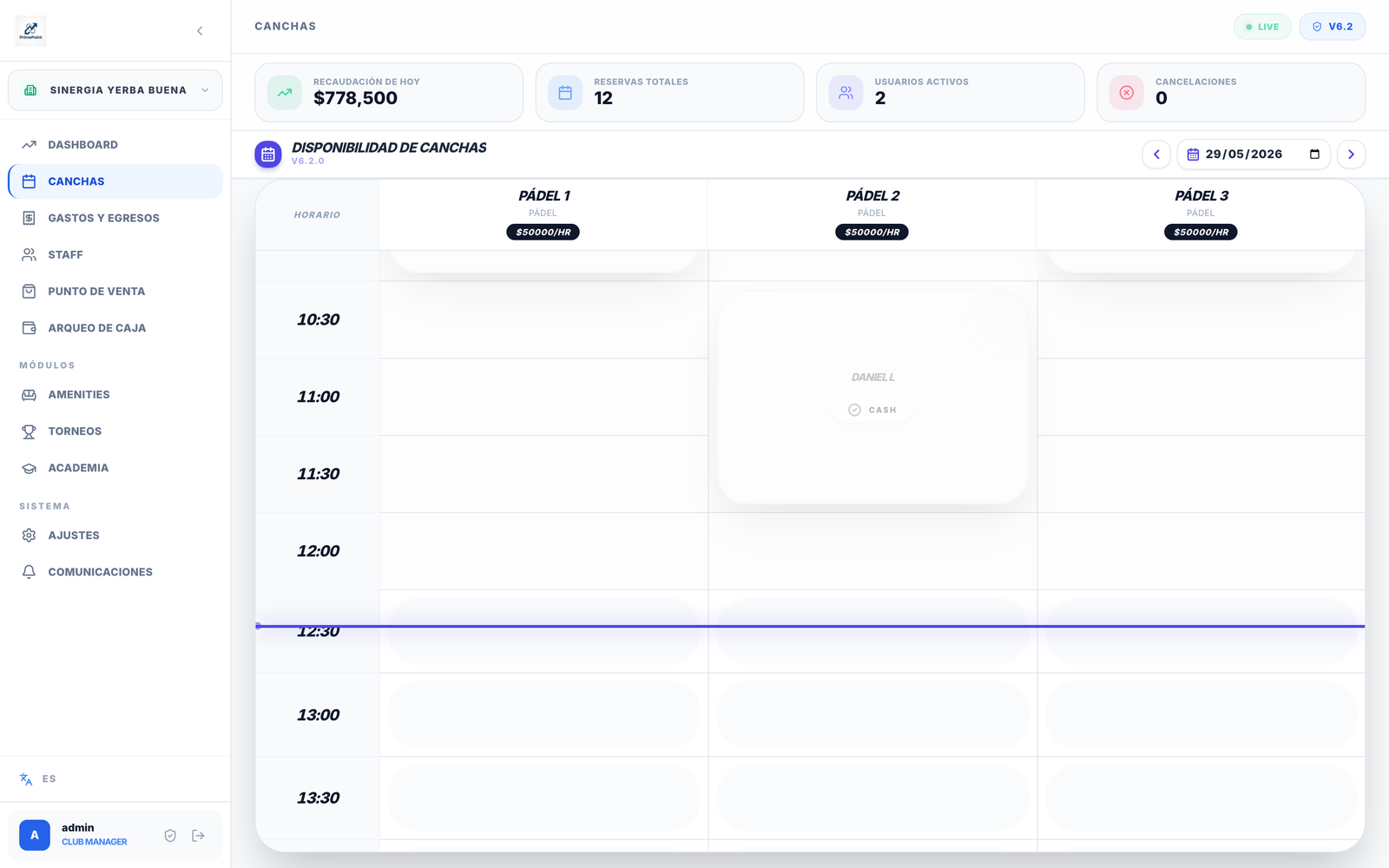The height and width of the screenshot is (868, 1389).
Task: Open Daniel L reservation on Pádel 2
Action: point(872,397)
